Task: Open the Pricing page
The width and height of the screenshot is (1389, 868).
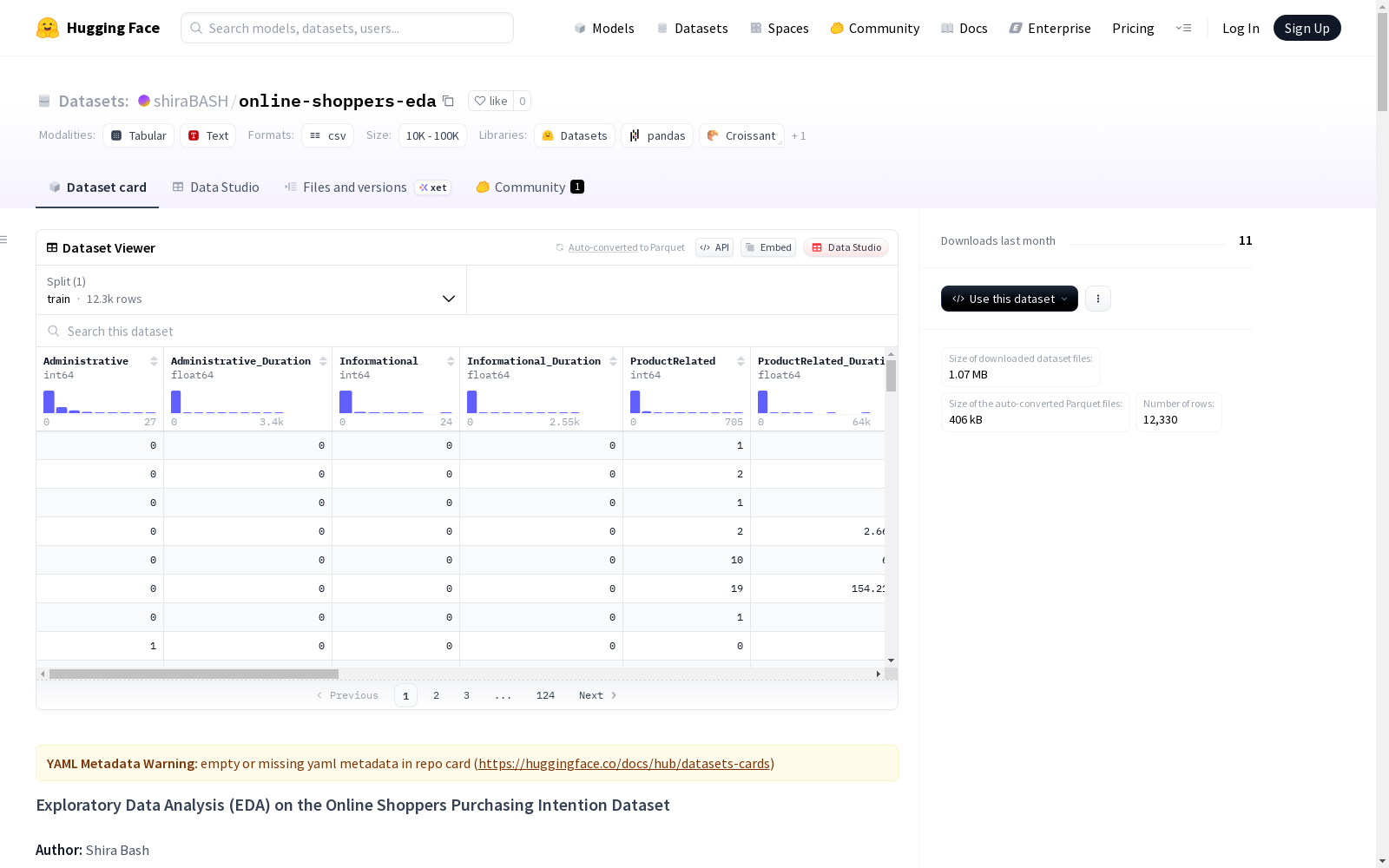Action: click(1133, 28)
